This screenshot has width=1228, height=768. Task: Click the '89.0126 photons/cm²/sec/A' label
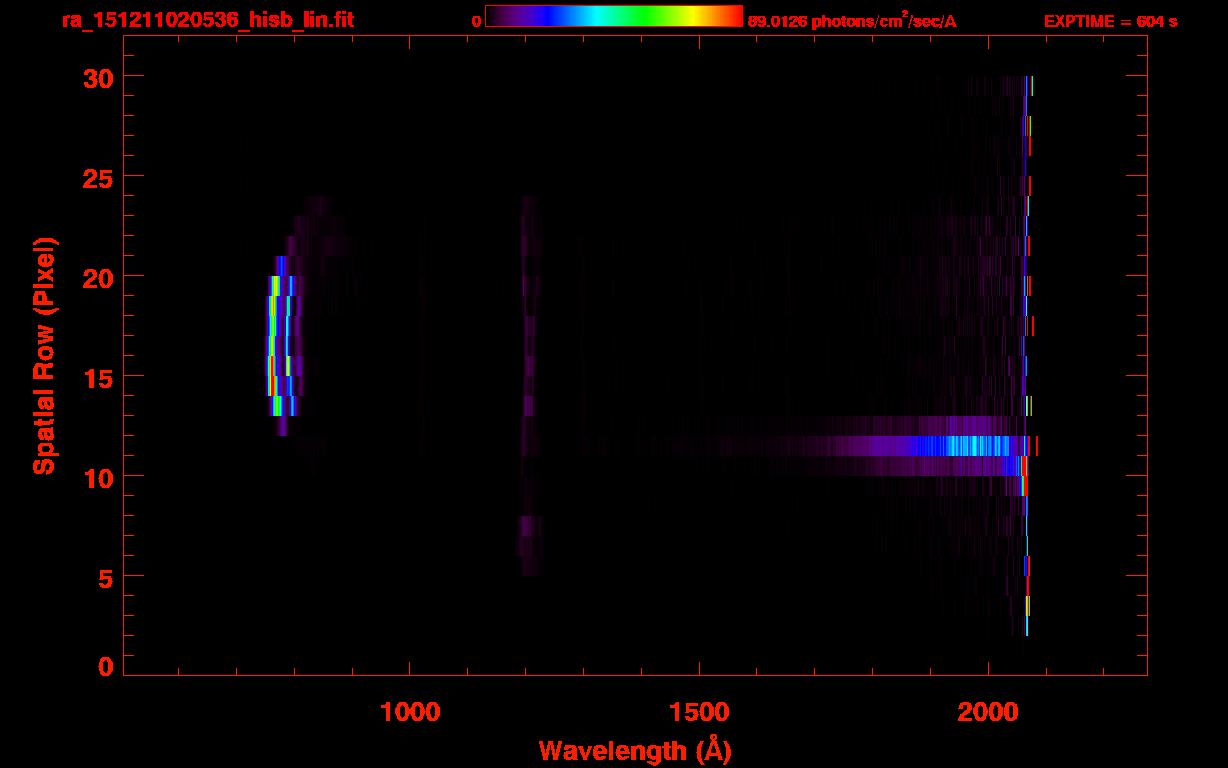point(852,21)
